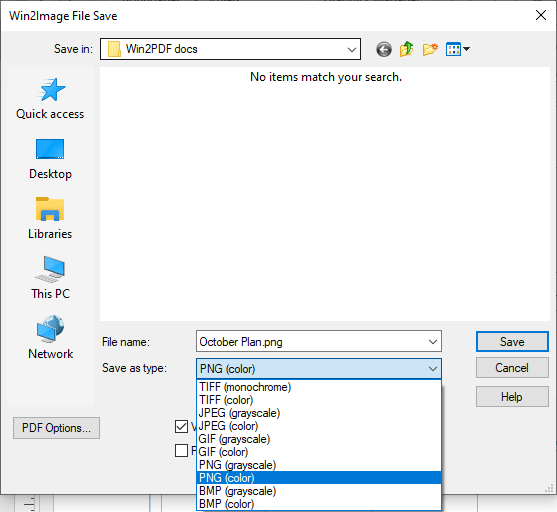Uncheck the checked box beside the type list

click(x=182, y=426)
